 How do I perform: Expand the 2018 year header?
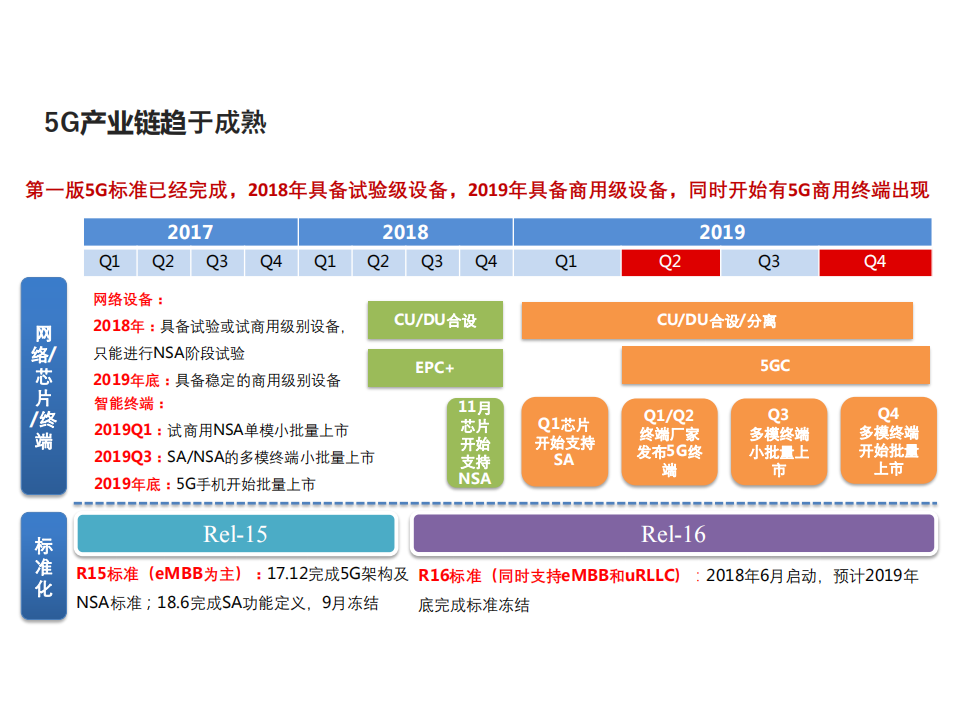(404, 231)
